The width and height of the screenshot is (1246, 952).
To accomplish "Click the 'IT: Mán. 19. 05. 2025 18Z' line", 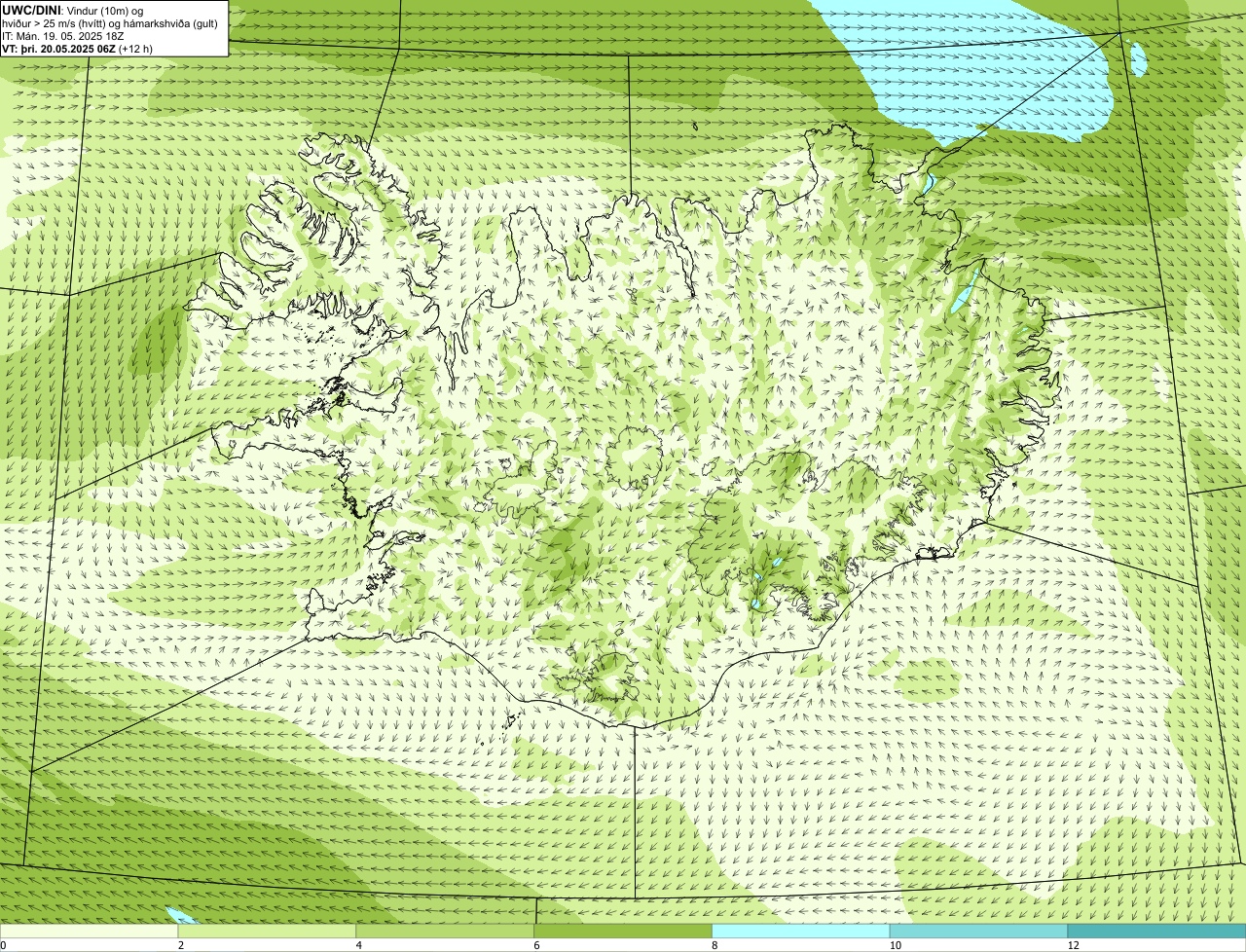I will (x=63, y=35).
